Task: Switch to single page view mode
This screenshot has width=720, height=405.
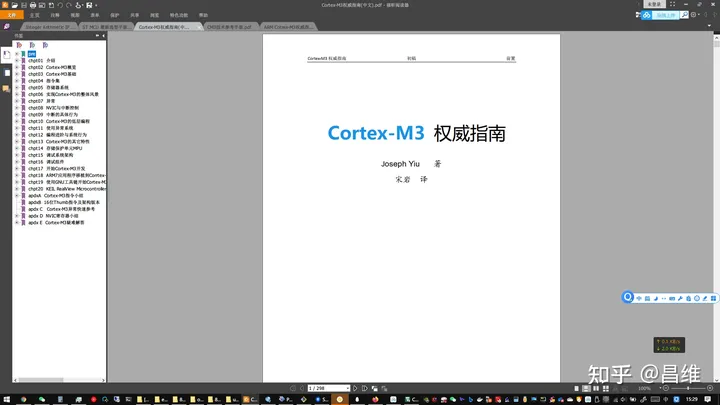Action: pos(577,388)
